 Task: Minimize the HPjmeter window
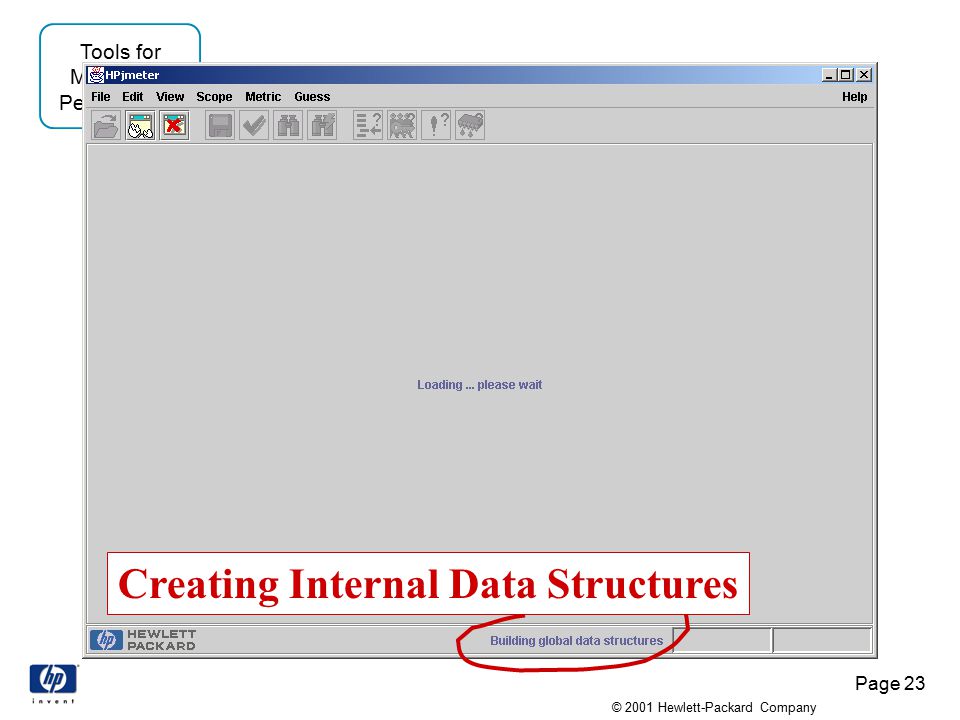[x=829, y=75]
